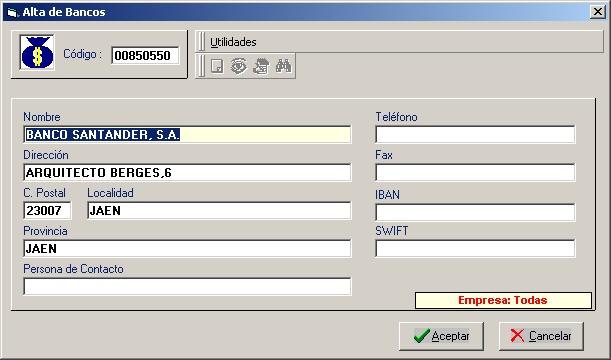Click the disabled blank document toolbar icon

point(217,66)
